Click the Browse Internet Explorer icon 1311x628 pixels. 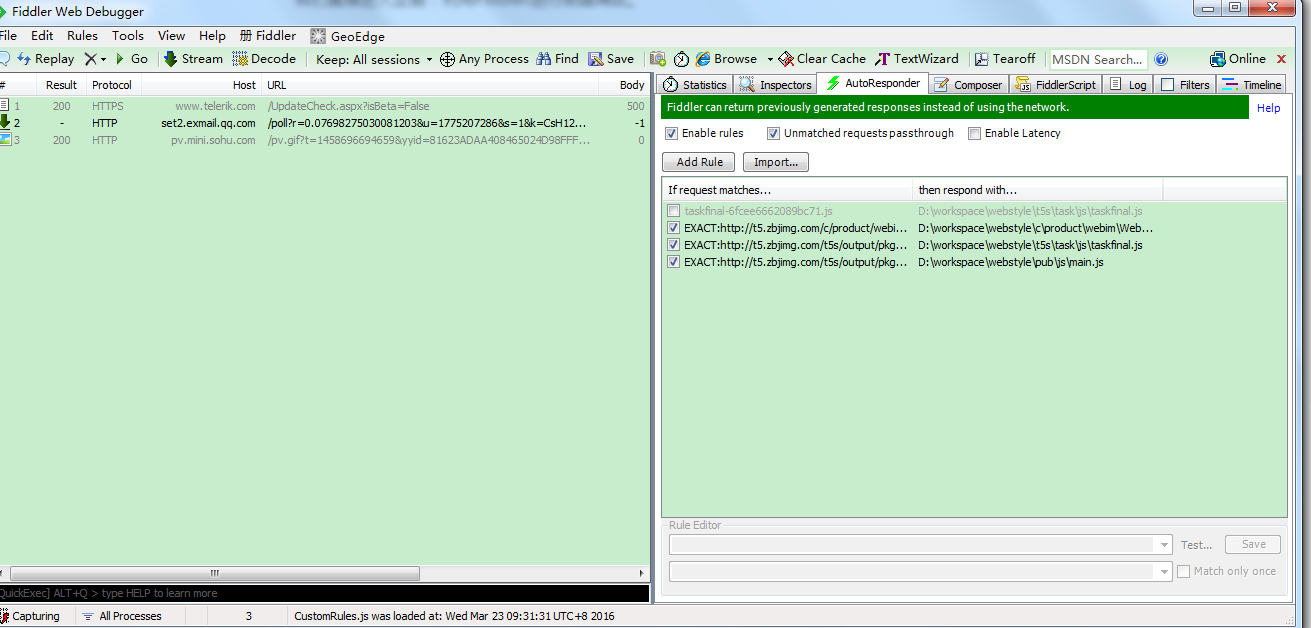click(703, 59)
